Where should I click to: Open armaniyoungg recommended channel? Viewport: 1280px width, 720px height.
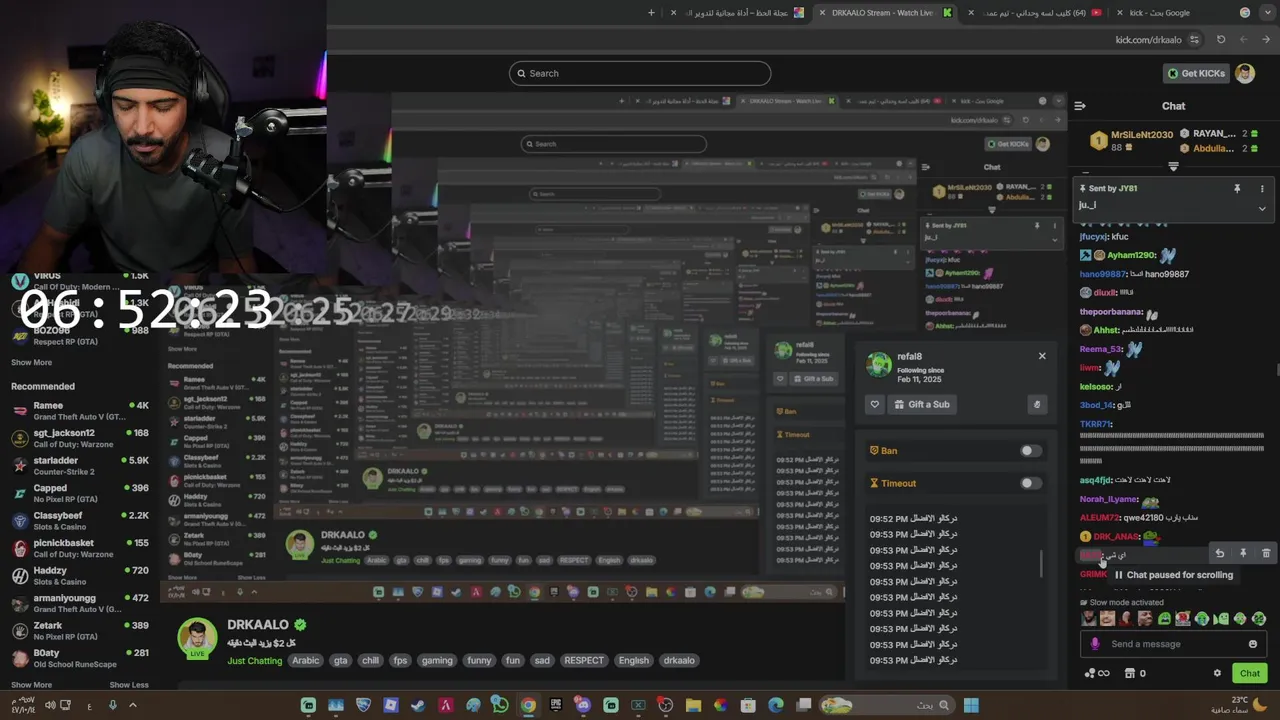point(80,603)
